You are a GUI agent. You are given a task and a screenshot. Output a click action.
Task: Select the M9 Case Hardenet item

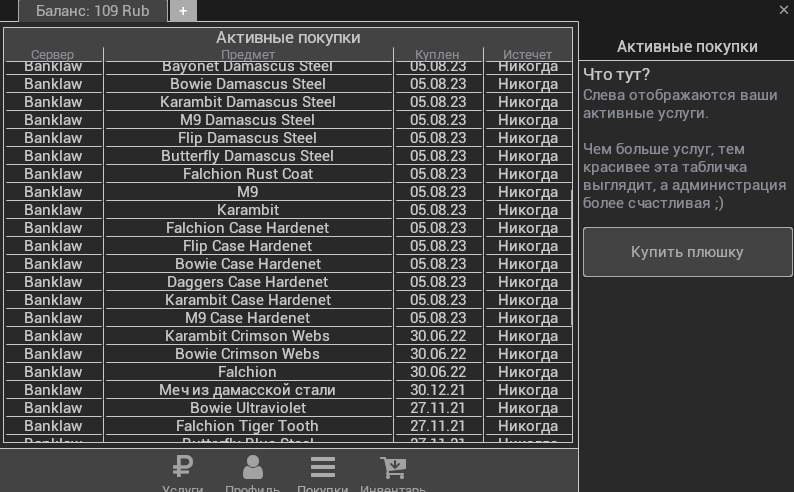click(248, 317)
